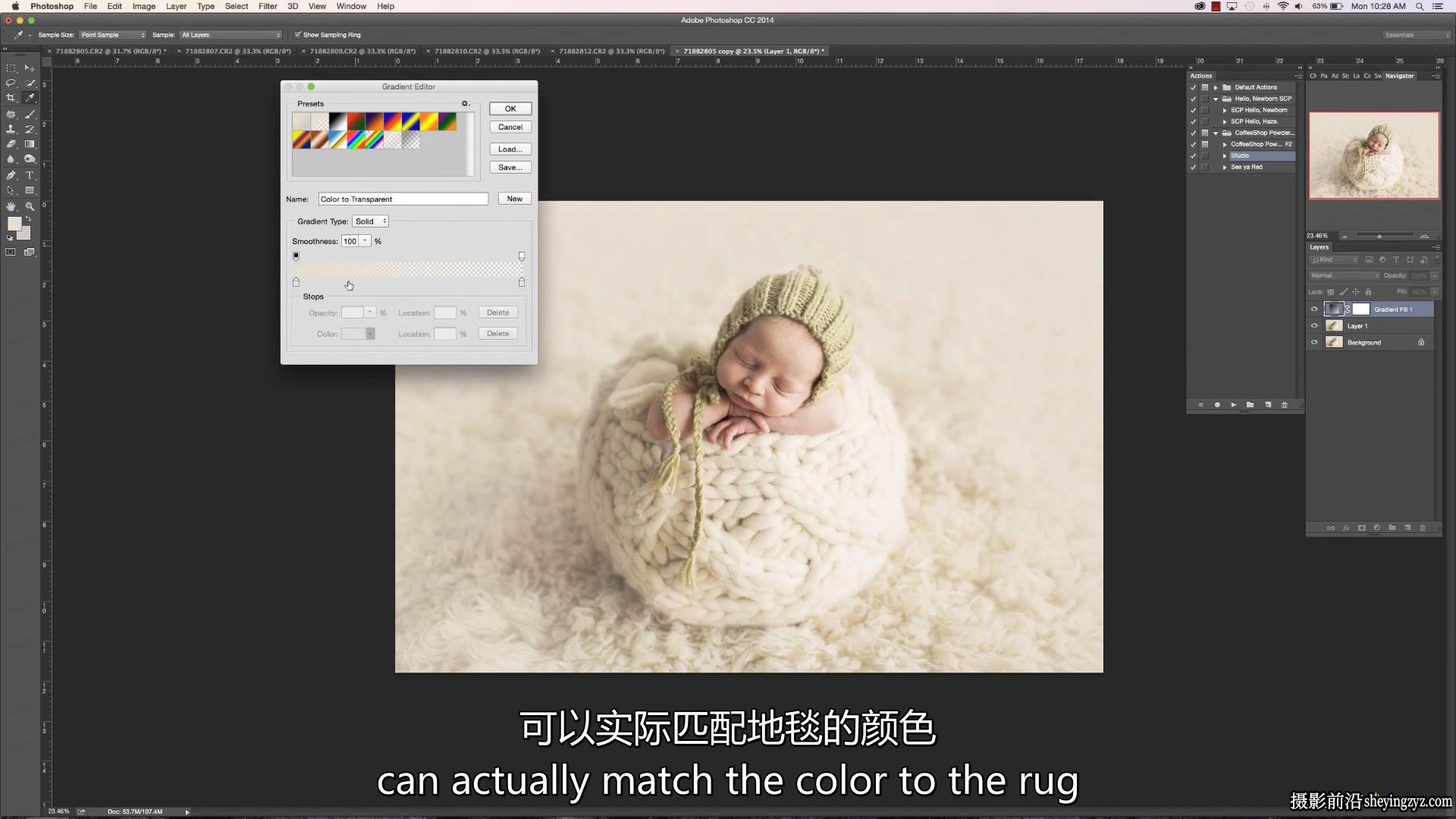The width and height of the screenshot is (1456, 819).
Task: Click Cancel in Gradient Editor
Action: 510,127
